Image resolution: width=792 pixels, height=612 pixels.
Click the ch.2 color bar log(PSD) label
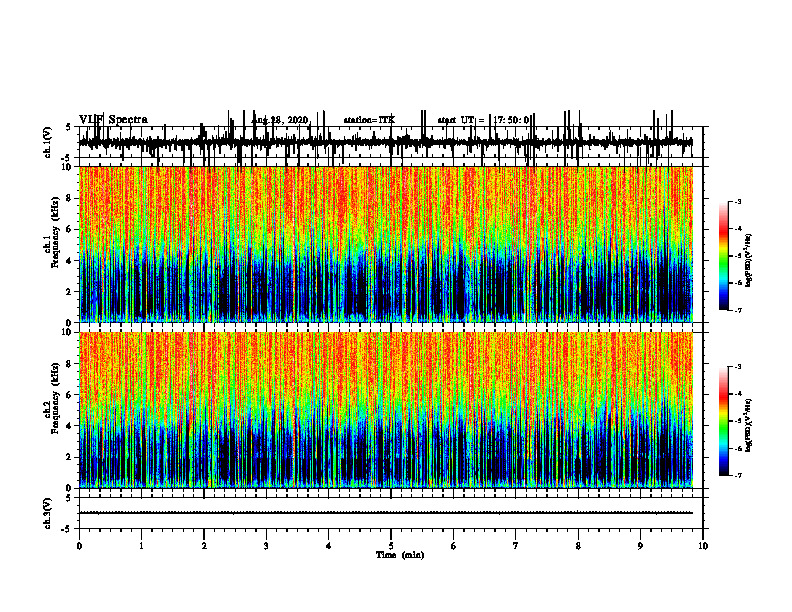click(x=749, y=425)
